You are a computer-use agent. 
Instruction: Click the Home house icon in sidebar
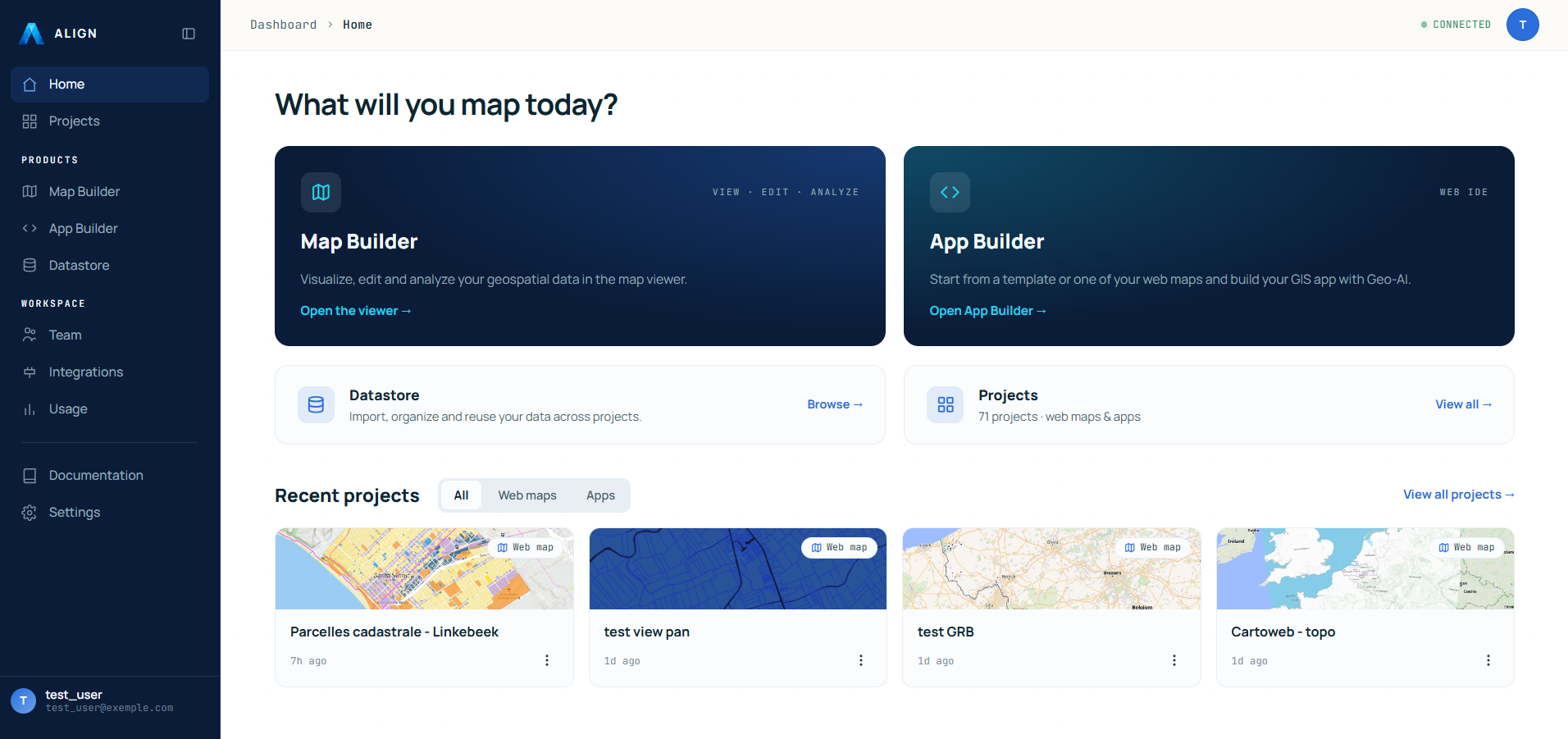pyautogui.click(x=30, y=84)
